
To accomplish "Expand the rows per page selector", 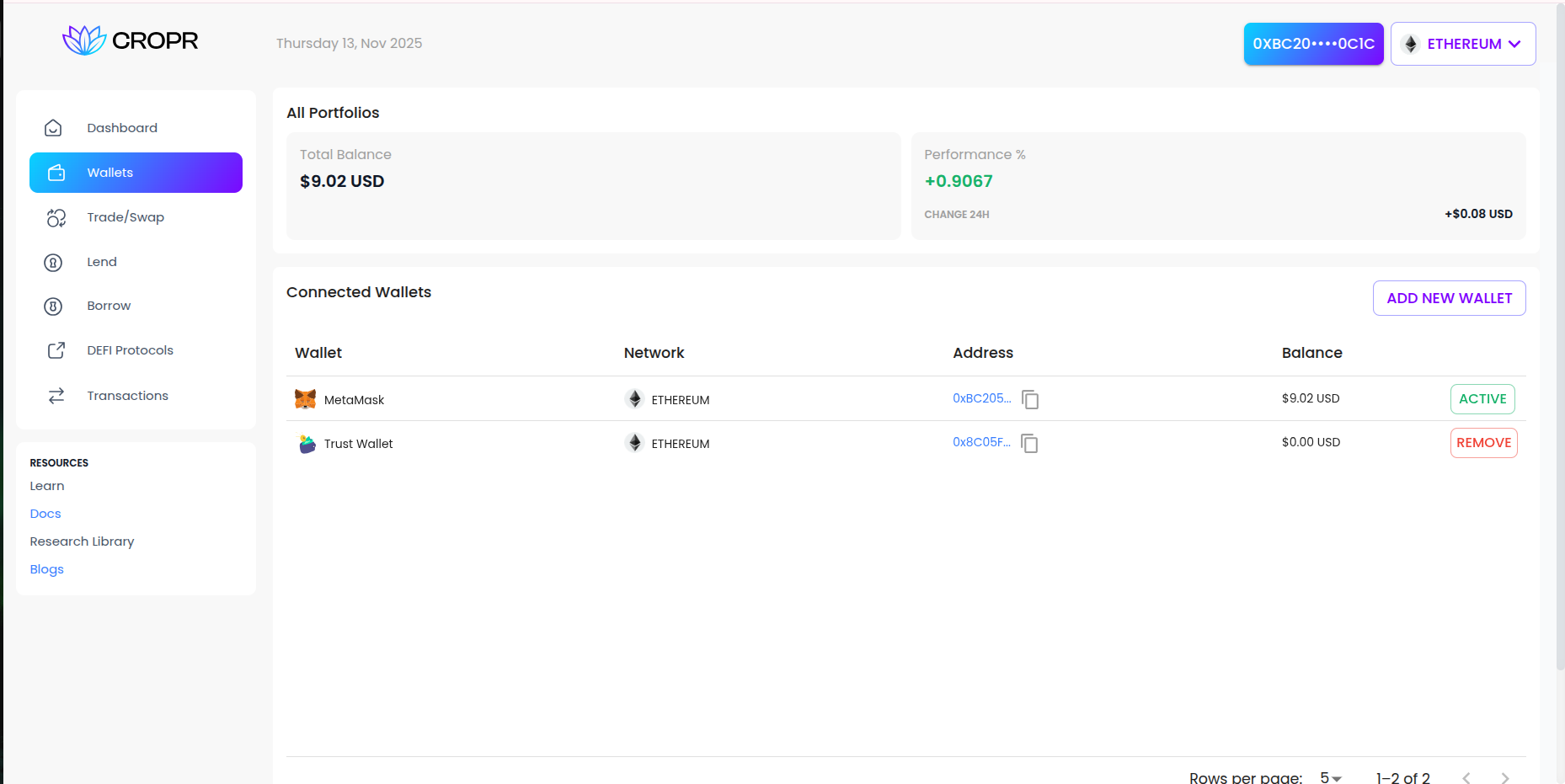I will point(1330,778).
